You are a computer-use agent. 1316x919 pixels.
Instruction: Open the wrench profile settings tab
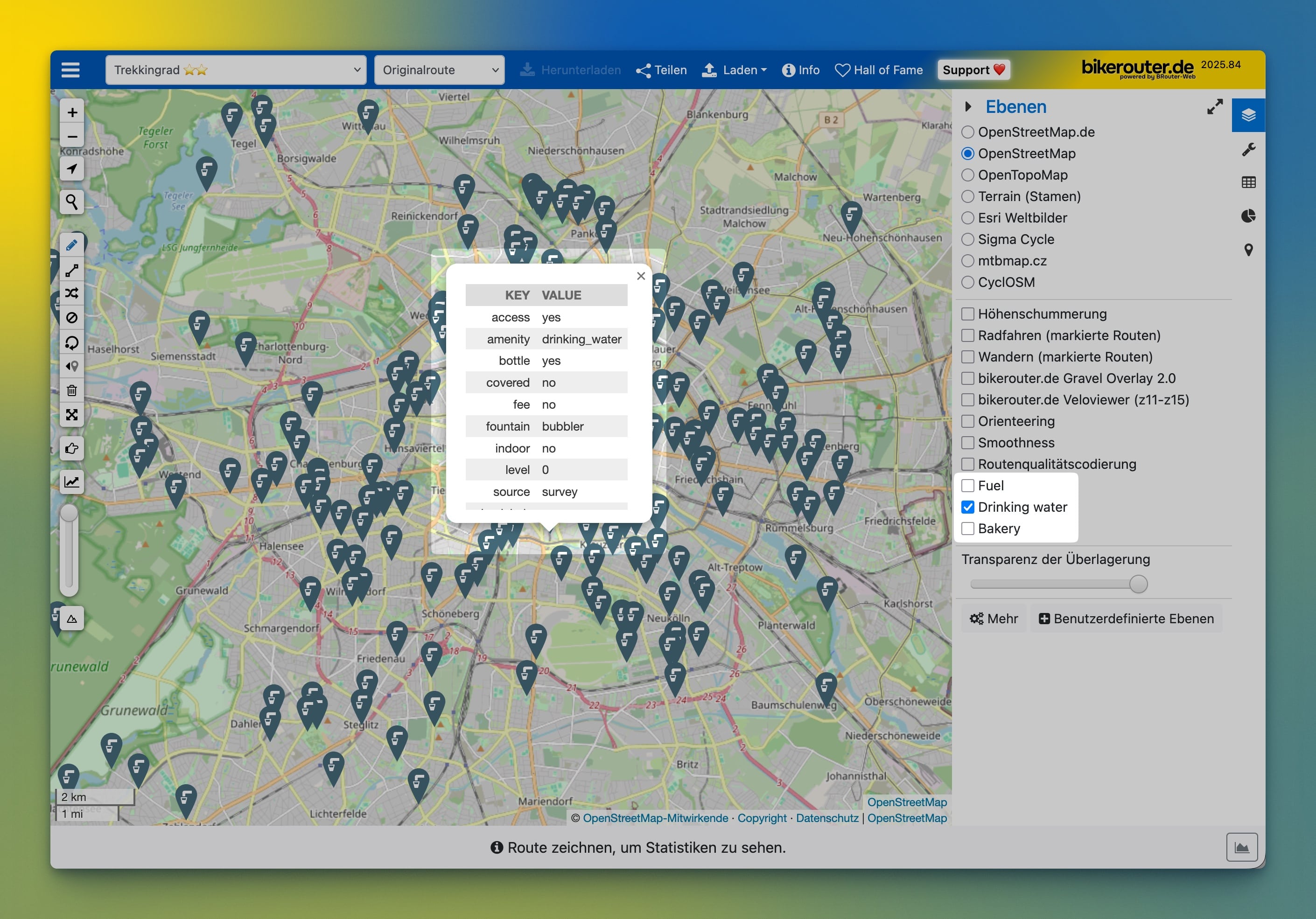(x=1248, y=150)
